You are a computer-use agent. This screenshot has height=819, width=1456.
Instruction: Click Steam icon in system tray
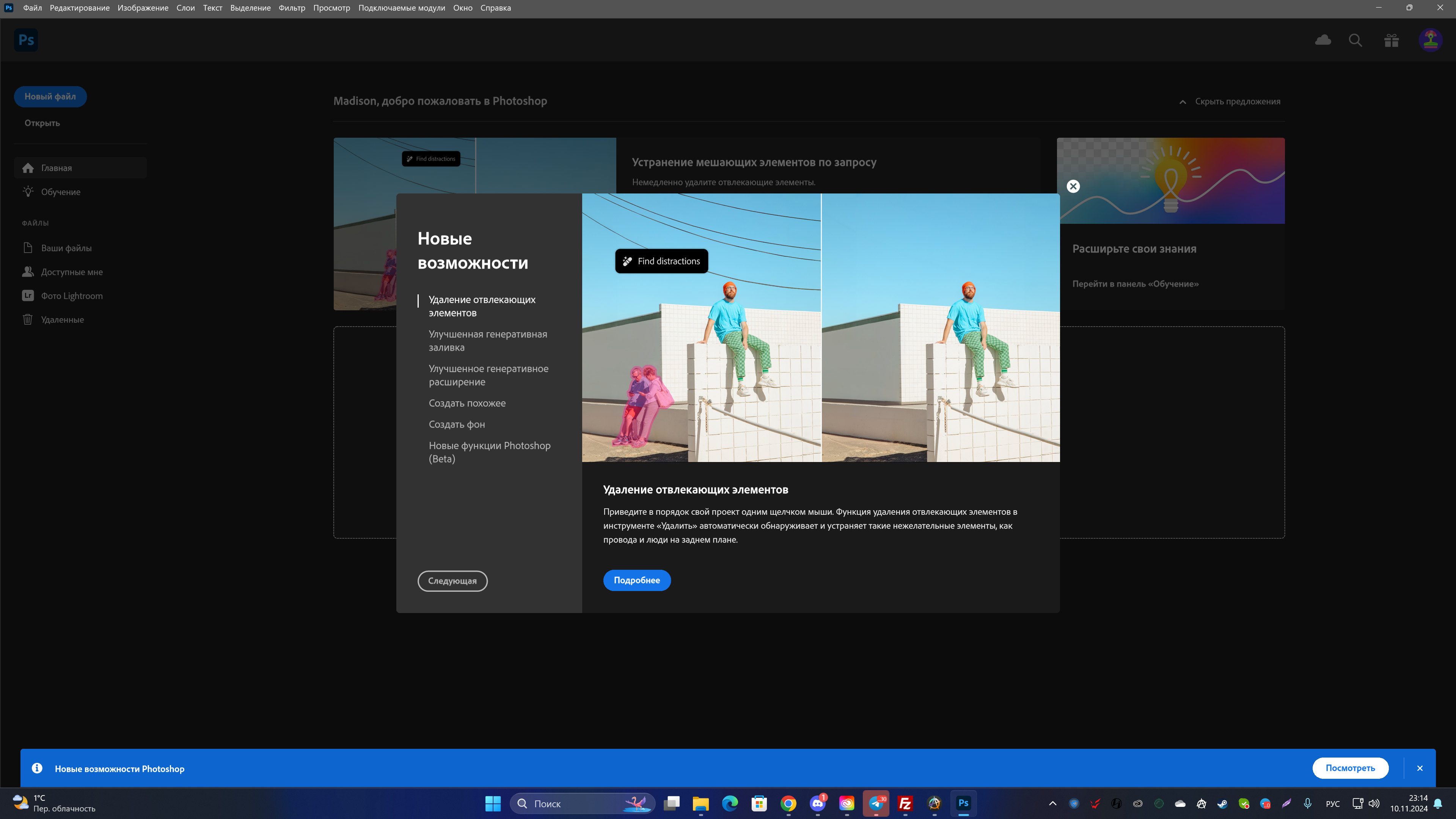(x=1223, y=803)
